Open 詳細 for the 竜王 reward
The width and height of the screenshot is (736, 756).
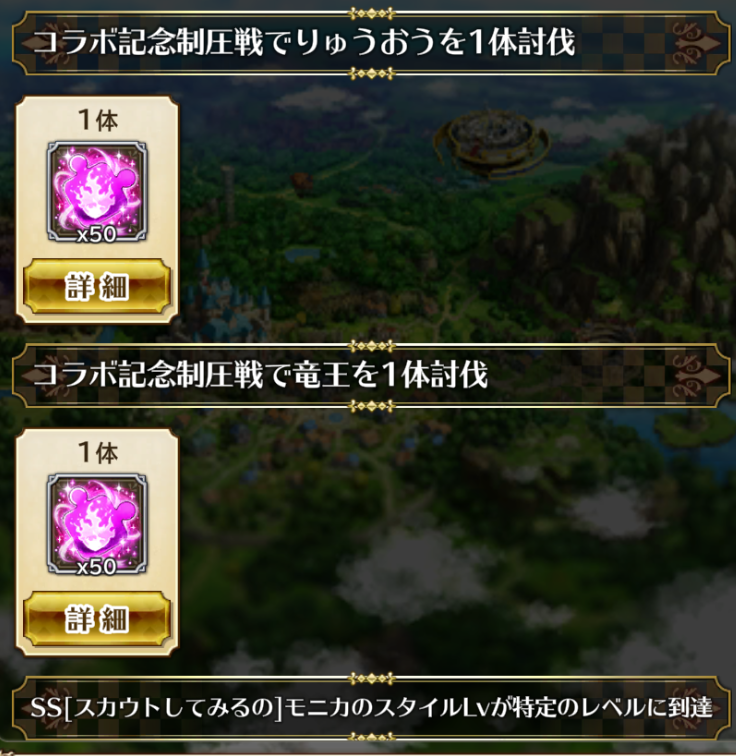97,619
